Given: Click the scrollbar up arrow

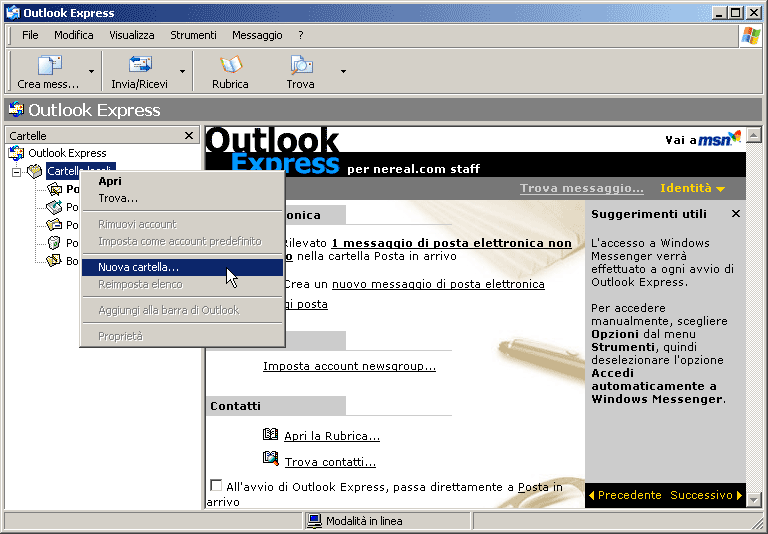Looking at the screenshot, I should [754, 134].
